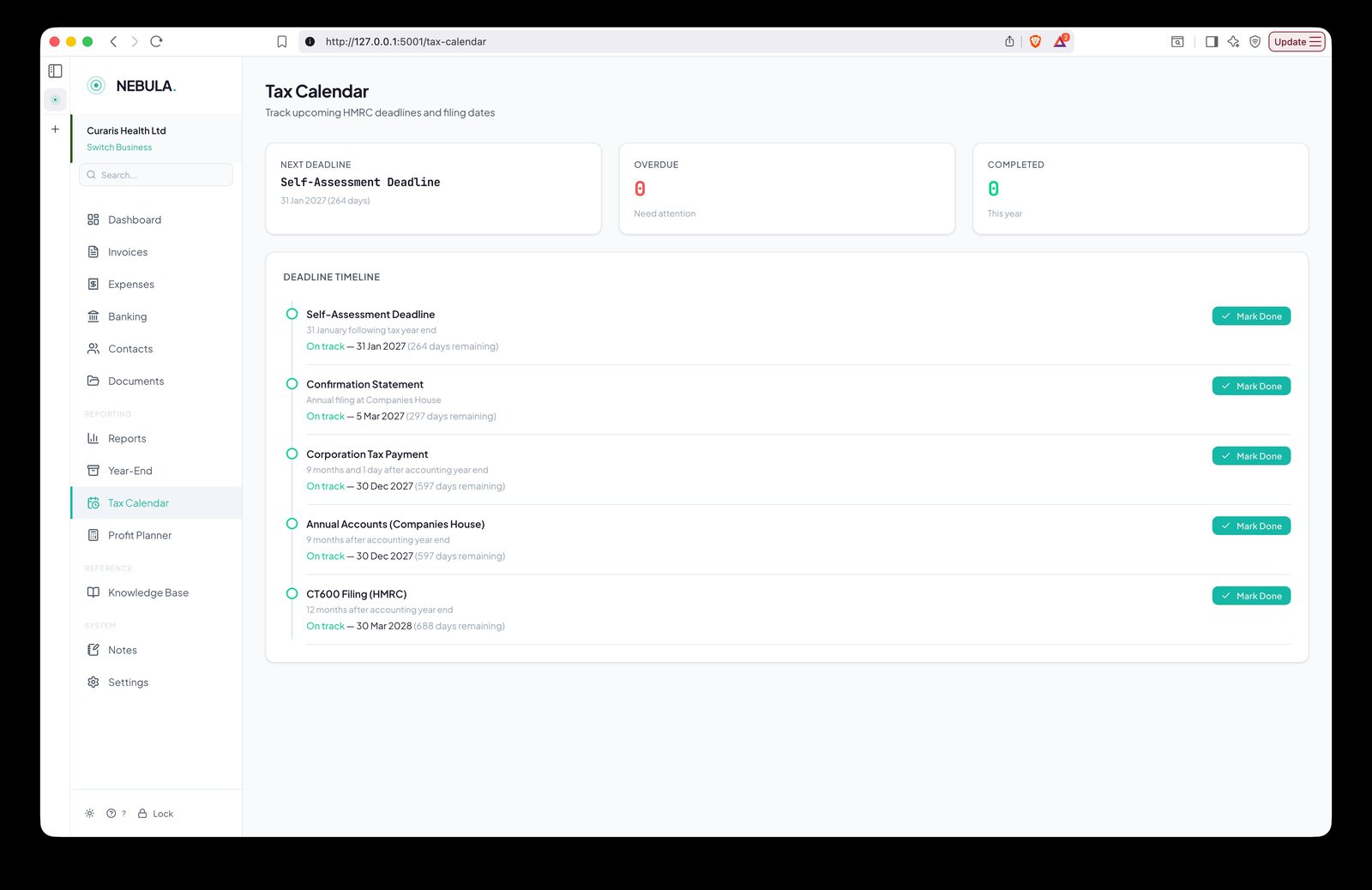Click the browser address bar URL
The width and height of the screenshot is (1372, 890).
coord(406,41)
